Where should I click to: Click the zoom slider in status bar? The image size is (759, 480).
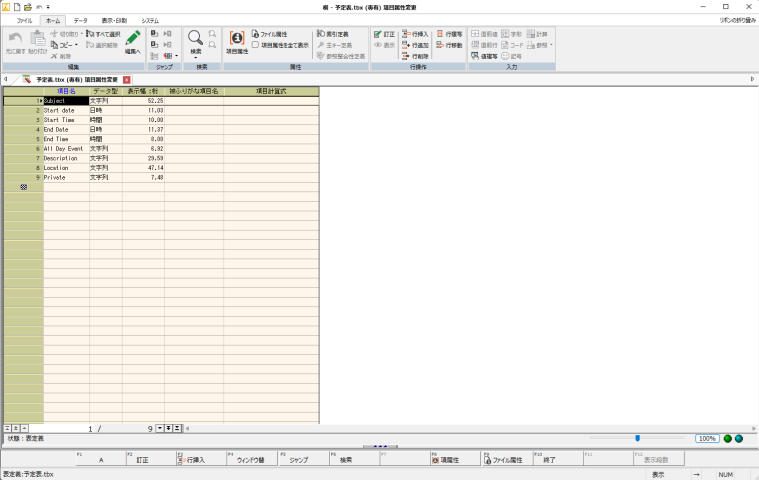637,438
